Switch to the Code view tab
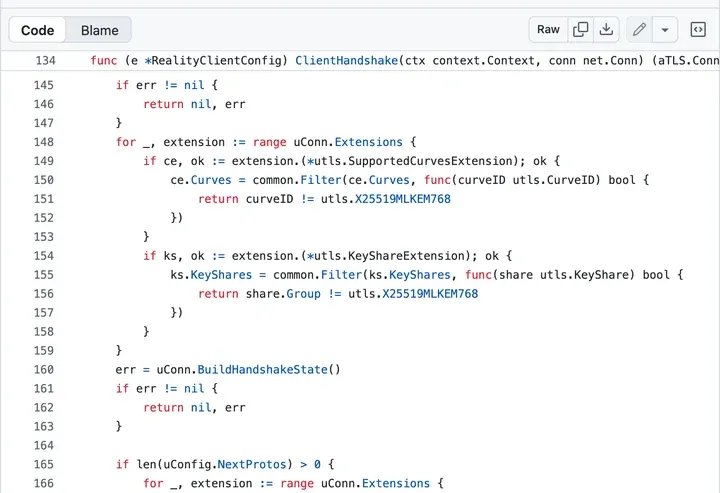Image resolution: width=720 pixels, height=493 pixels. pos(38,30)
